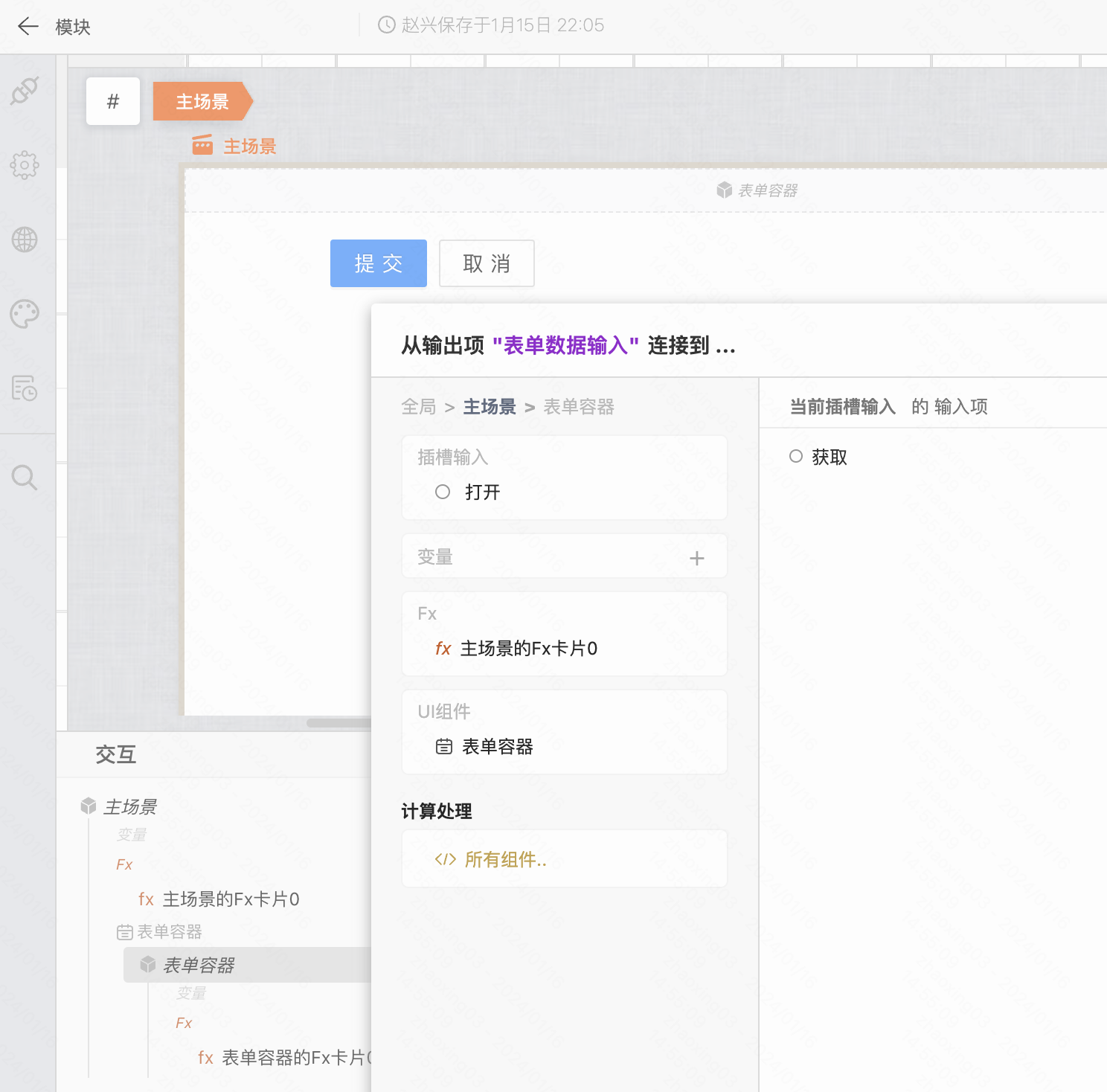Select the 主场景 canvas title label

click(x=250, y=146)
